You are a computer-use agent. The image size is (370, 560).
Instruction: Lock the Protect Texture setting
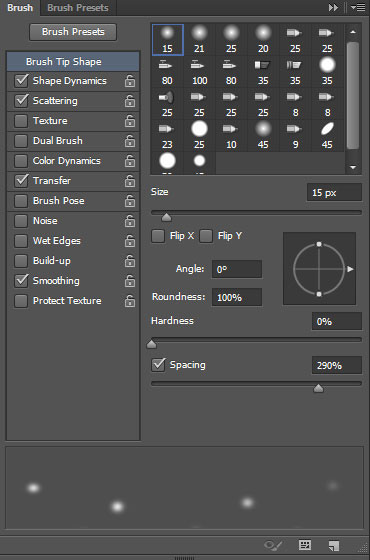(130, 301)
